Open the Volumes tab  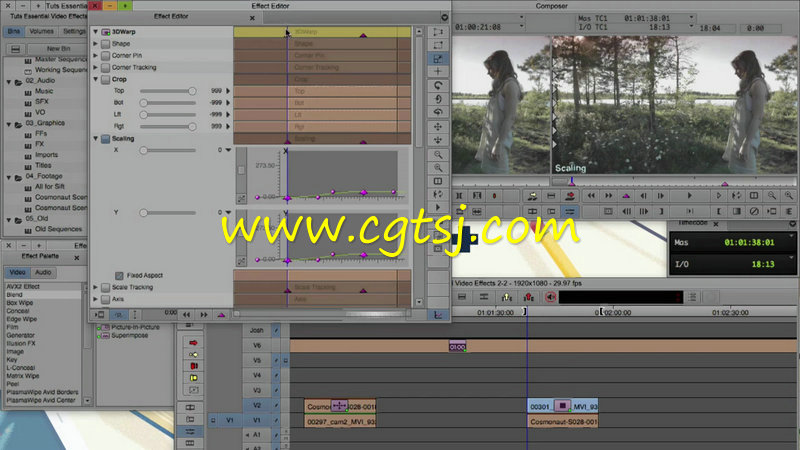41,32
